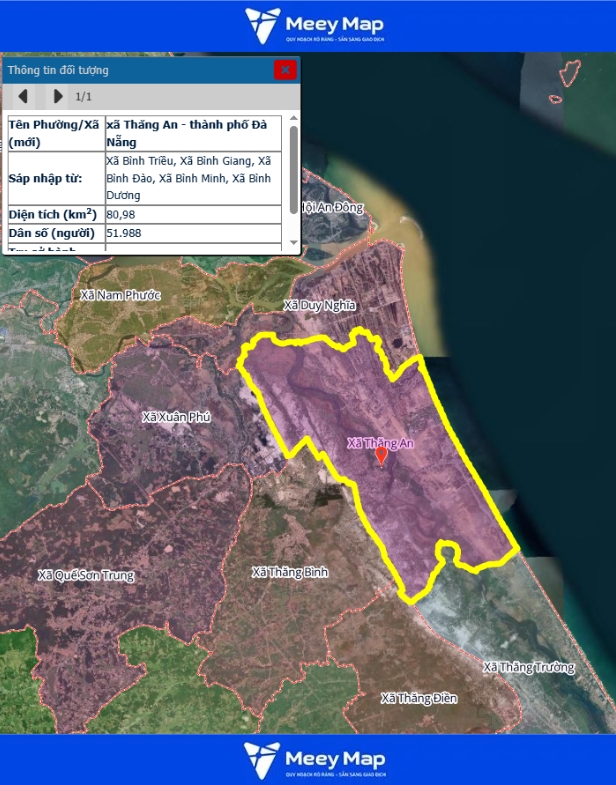
Task: Click the previous record arrow in popup
Action: coord(23,97)
